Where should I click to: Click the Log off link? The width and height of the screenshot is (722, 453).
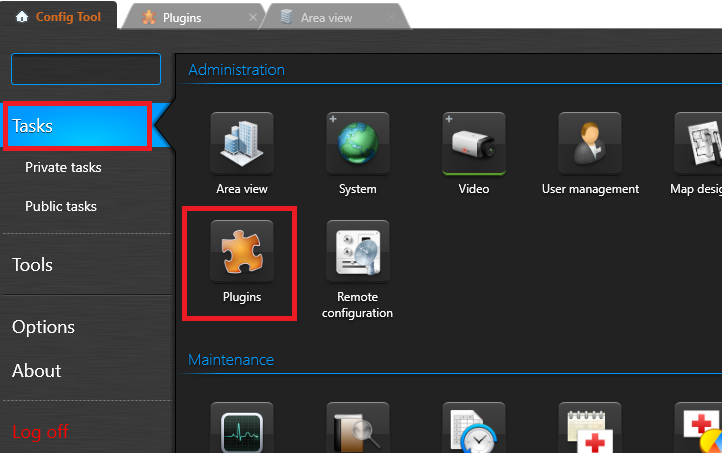[x=41, y=432]
